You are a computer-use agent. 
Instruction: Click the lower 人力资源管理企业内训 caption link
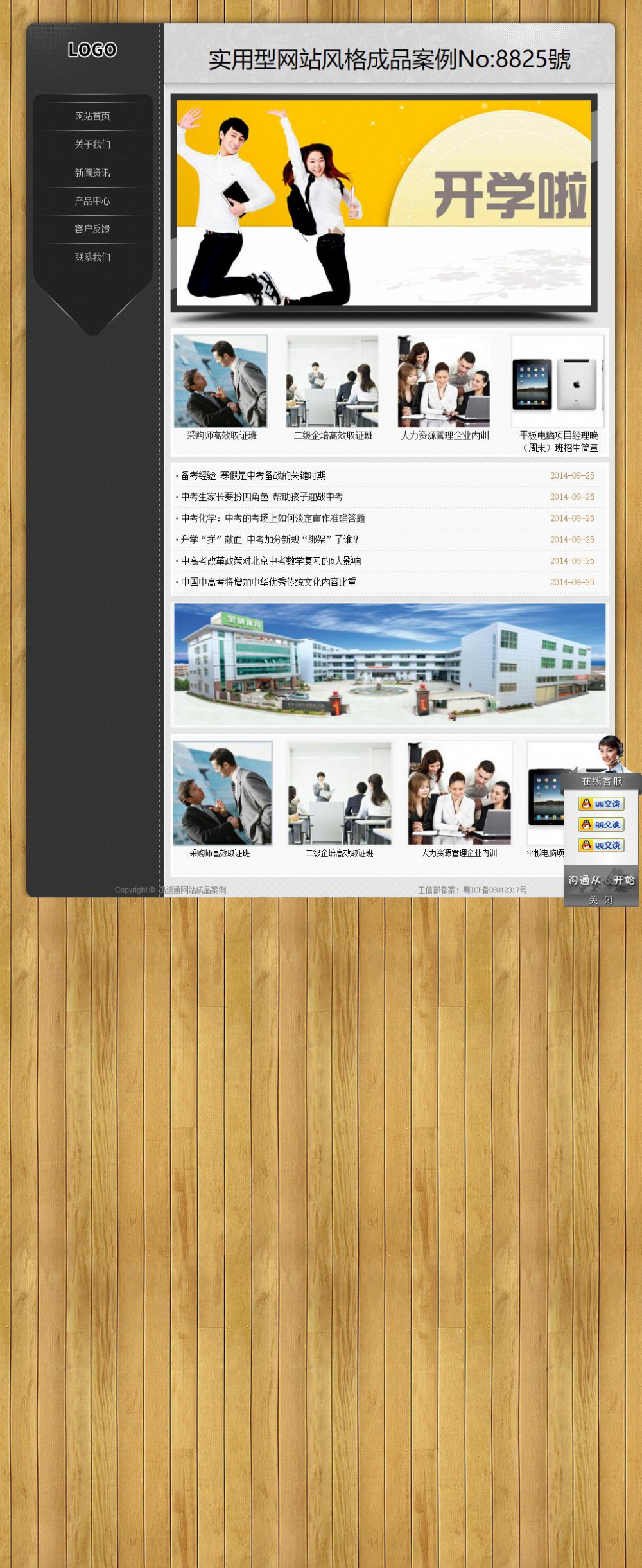pyautogui.click(x=459, y=853)
